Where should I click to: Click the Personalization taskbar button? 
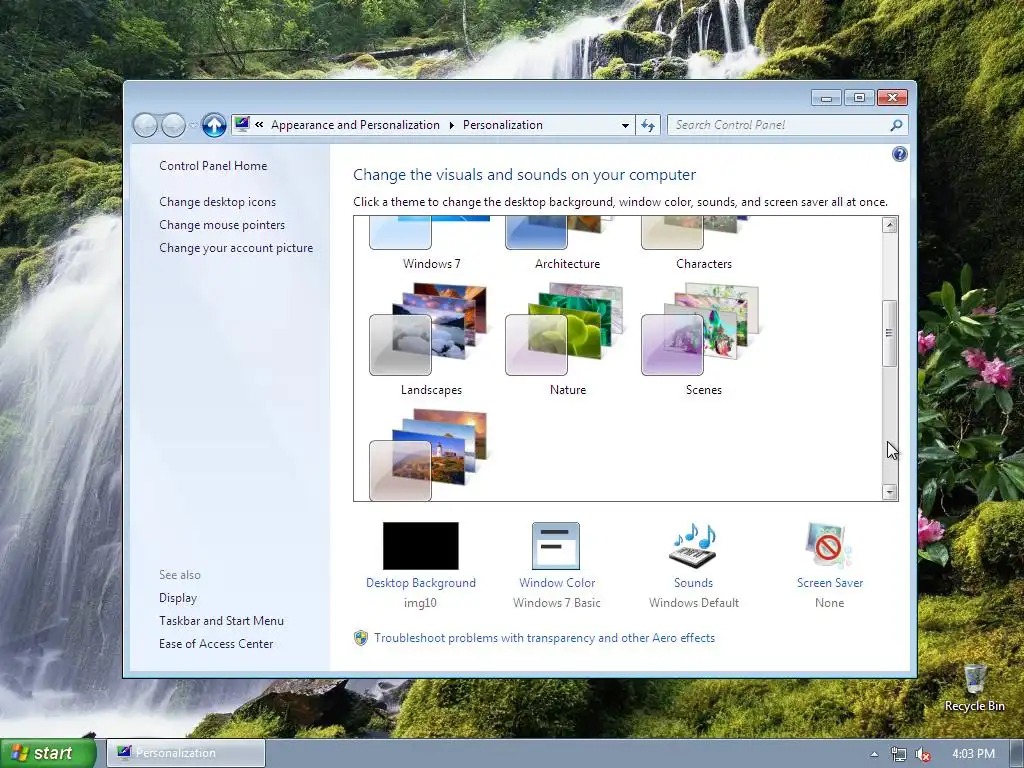coord(186,753)
